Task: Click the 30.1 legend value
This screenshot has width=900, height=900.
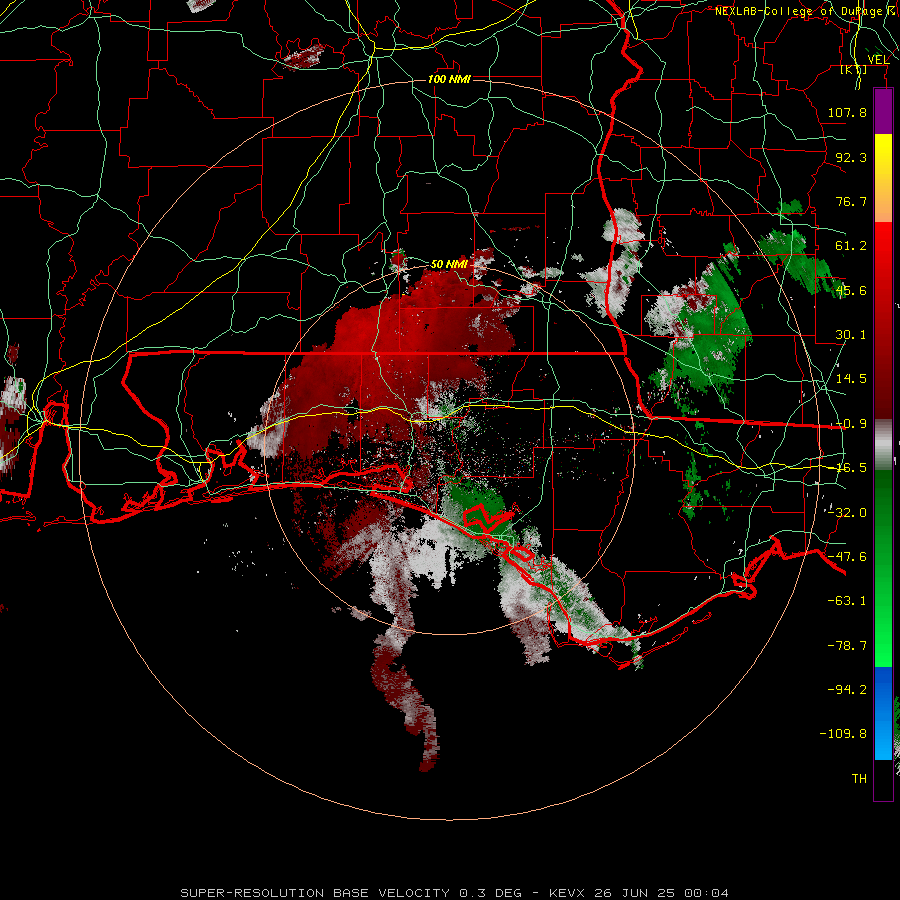Action: coord(851,335)
